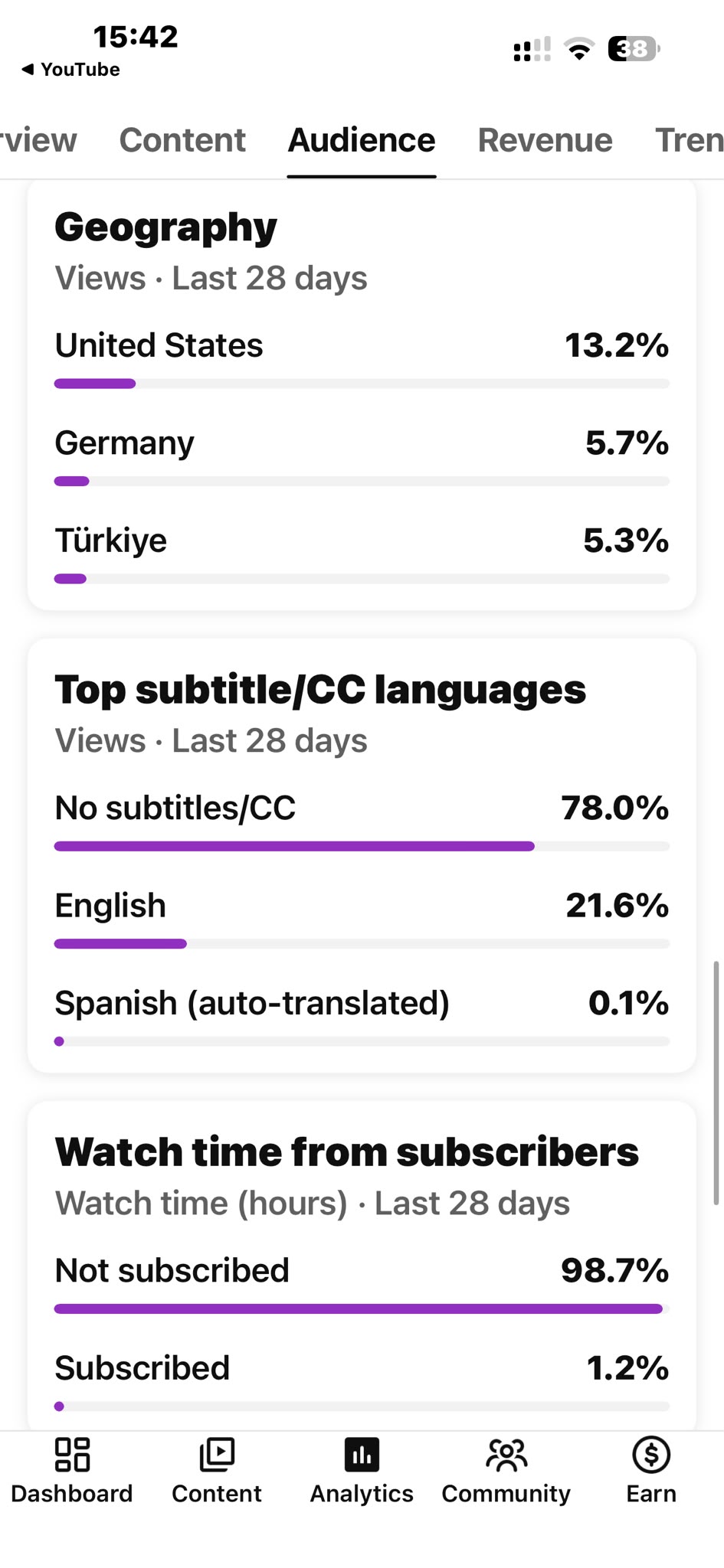Switch to the top Content tab
This screenshot has height=1568, width=724.
(x=182, y=140)
